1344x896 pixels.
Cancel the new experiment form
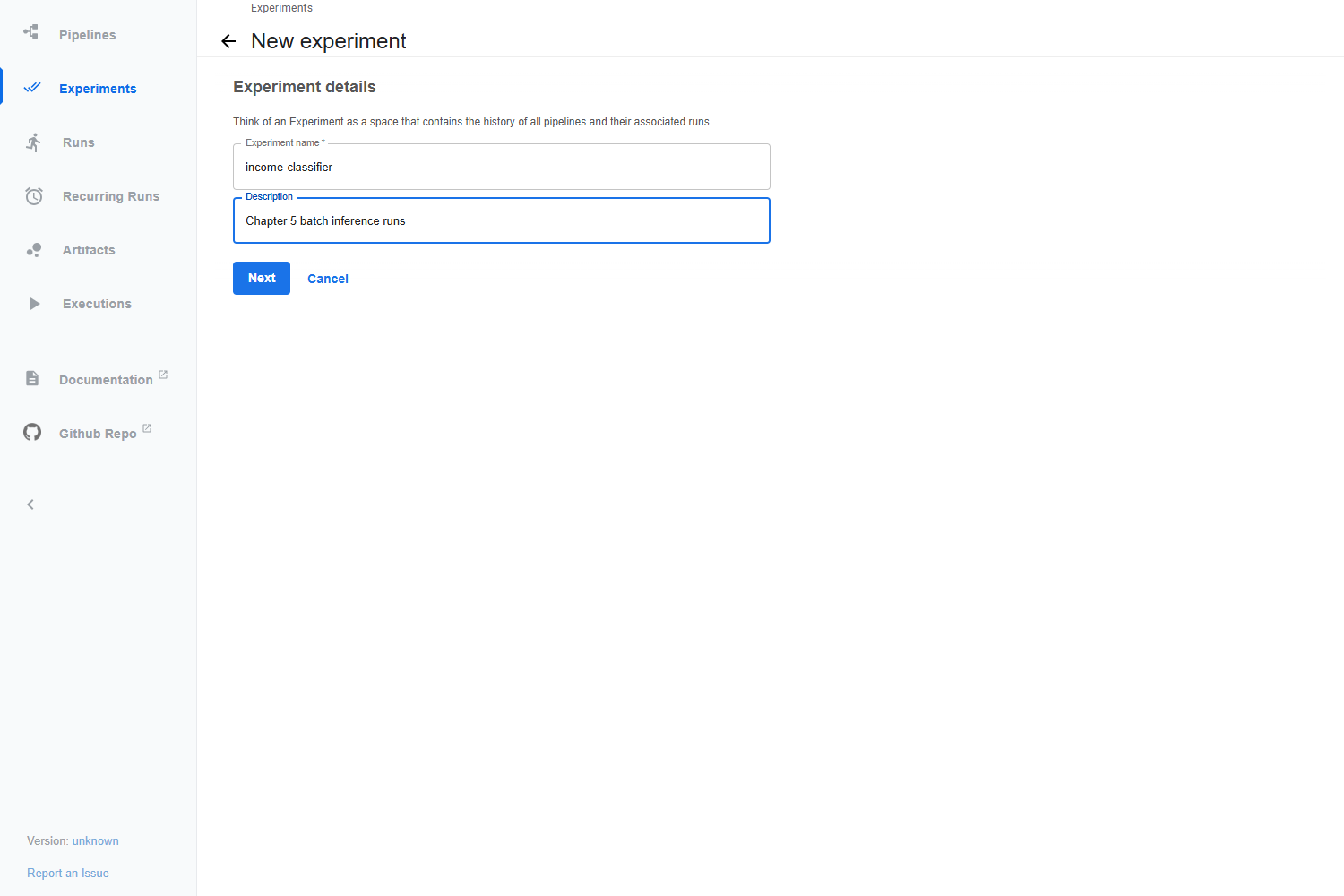tap(328, 279)
